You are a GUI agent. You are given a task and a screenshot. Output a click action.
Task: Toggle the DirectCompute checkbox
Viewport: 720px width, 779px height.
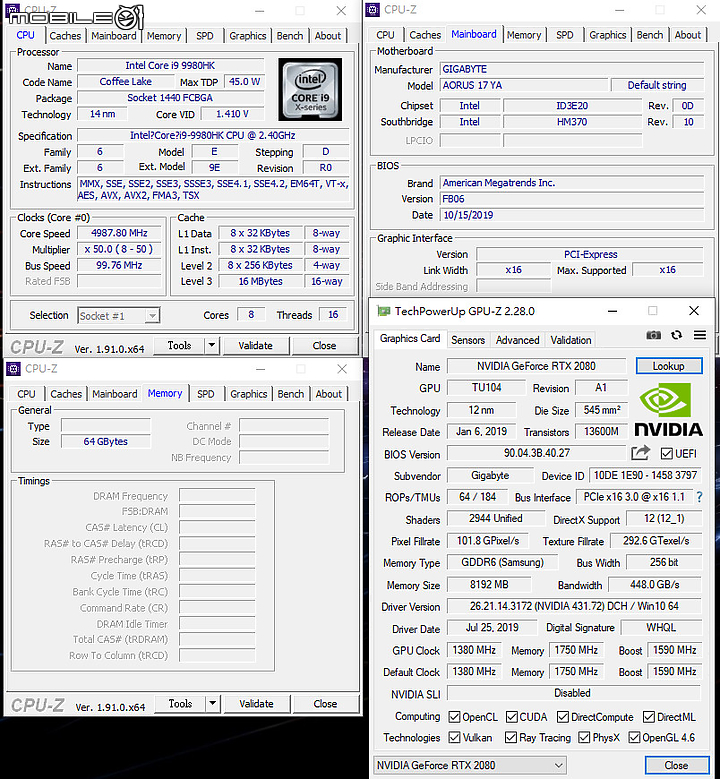[563, 717]
